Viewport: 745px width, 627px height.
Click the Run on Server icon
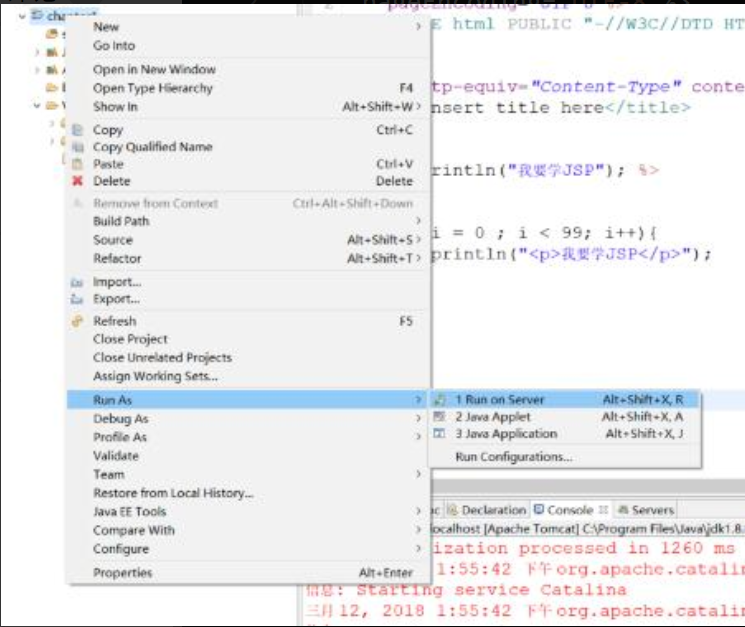[x=439, y=400]
